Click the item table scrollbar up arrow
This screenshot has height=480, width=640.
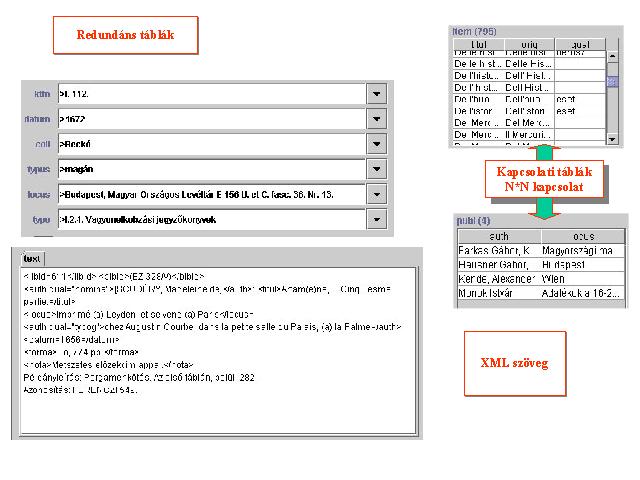point(612,56)
